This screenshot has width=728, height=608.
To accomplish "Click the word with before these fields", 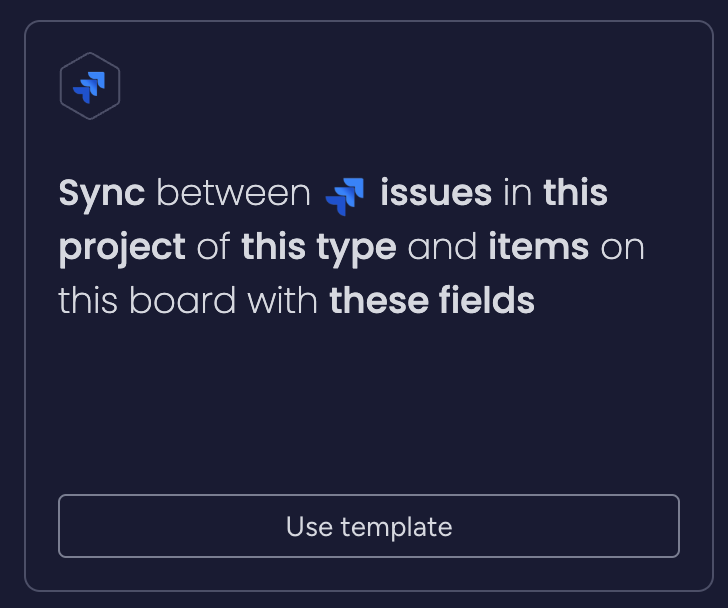I will point(282,300).
